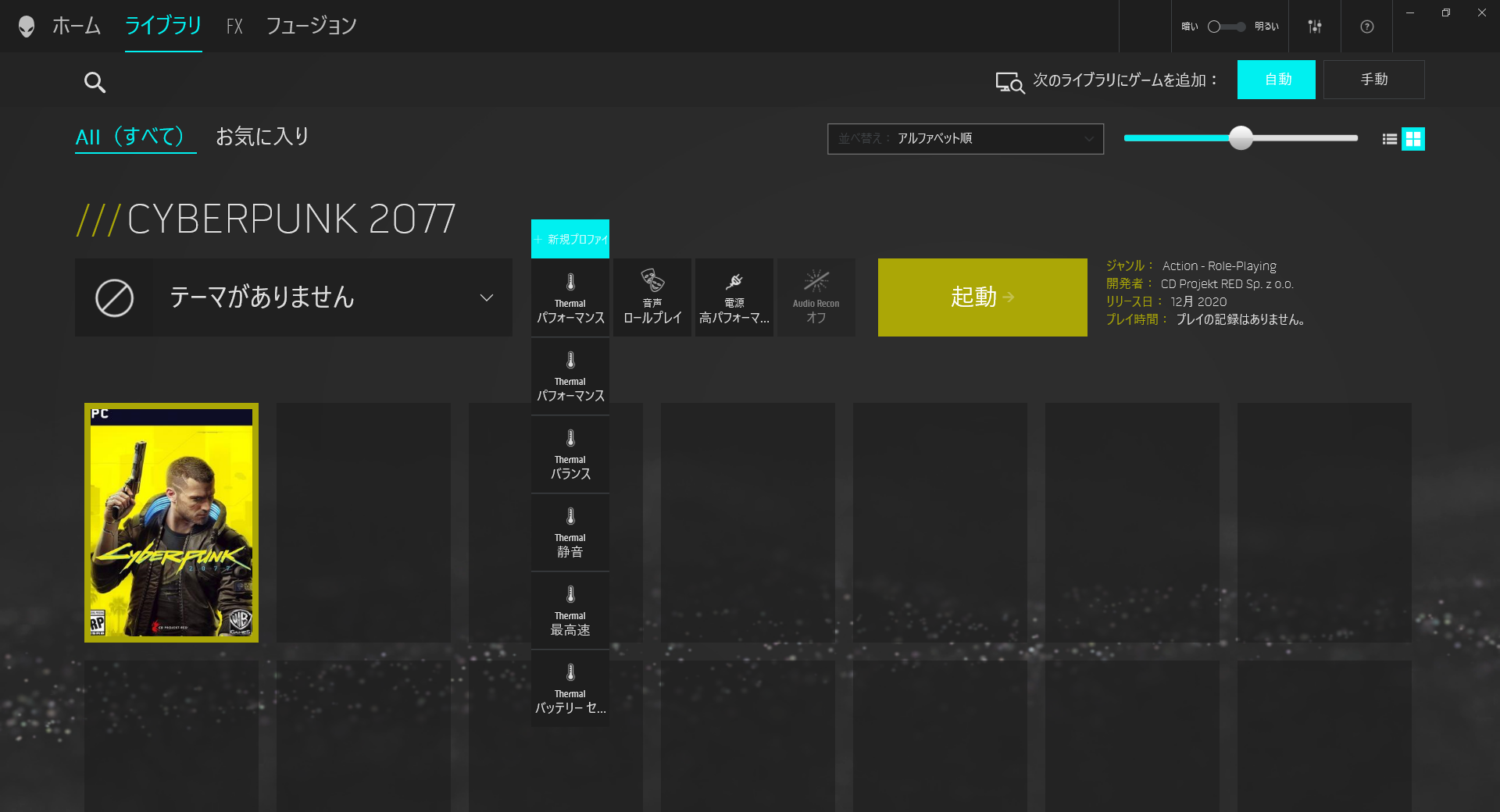The image size is (1500, 812).
Task: Switch to list view icon
Action: point(1389,139)
